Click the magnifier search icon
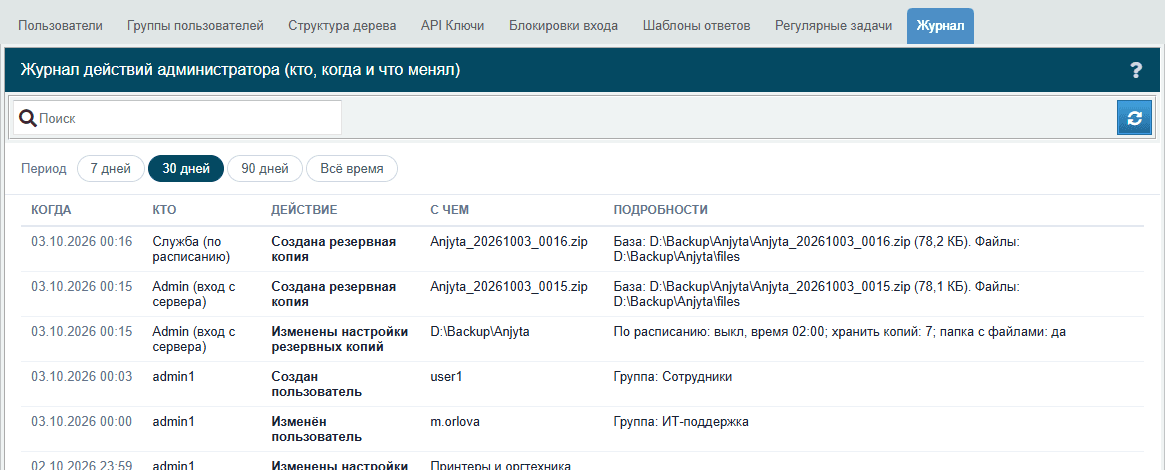The height and width of the screenshot is (470, 1166). click(x=28, y=118)
